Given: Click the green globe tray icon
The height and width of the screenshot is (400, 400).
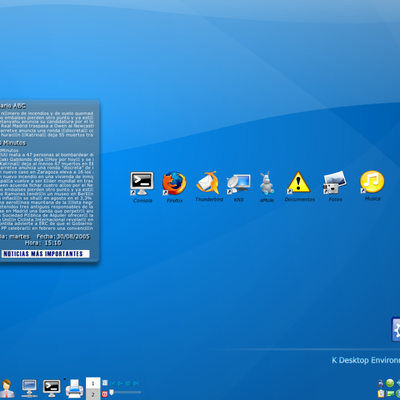Looking at the screenshot, I should [x=390, y=383].
